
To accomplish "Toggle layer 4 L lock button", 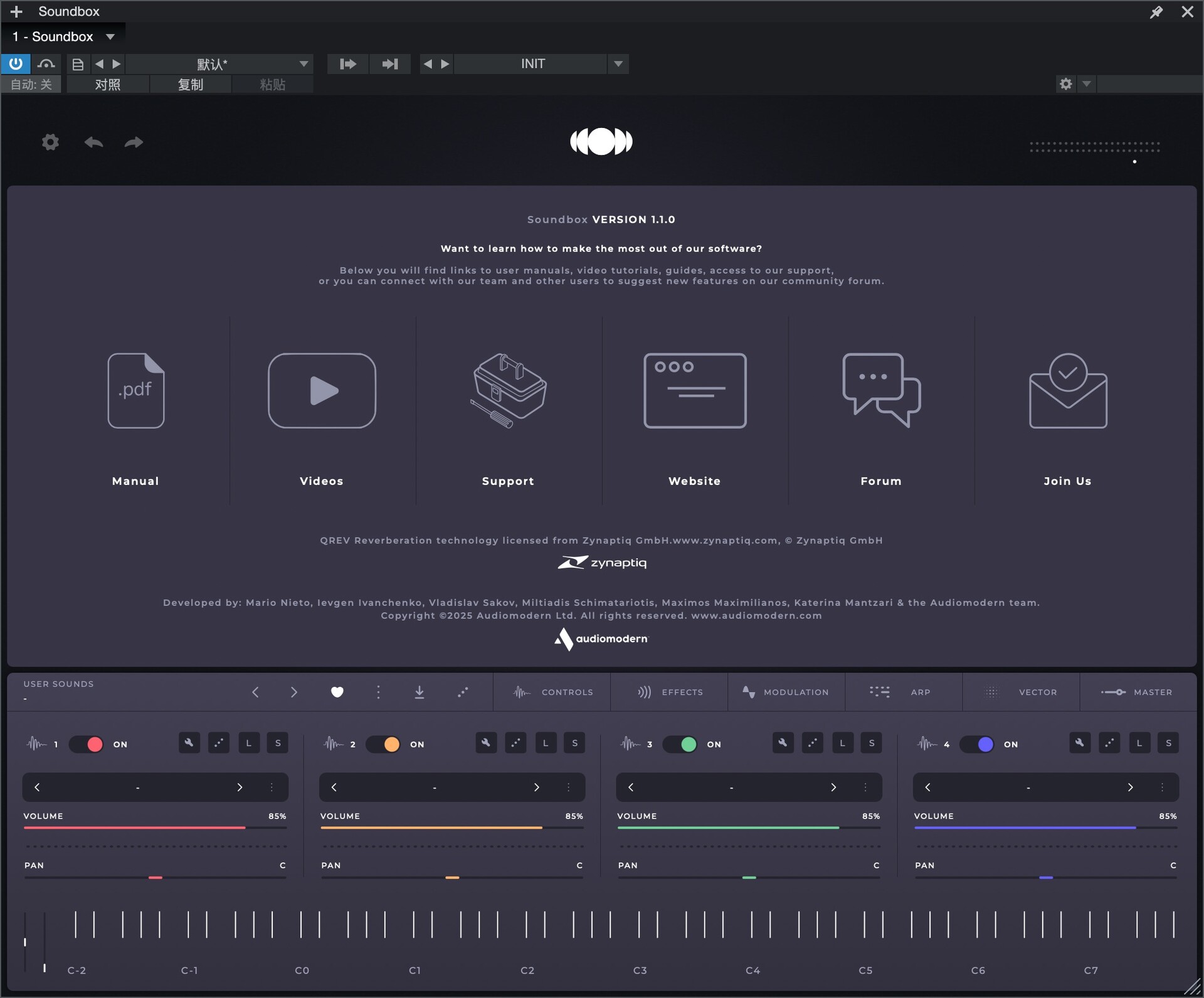I will (x=1139, y=743).
